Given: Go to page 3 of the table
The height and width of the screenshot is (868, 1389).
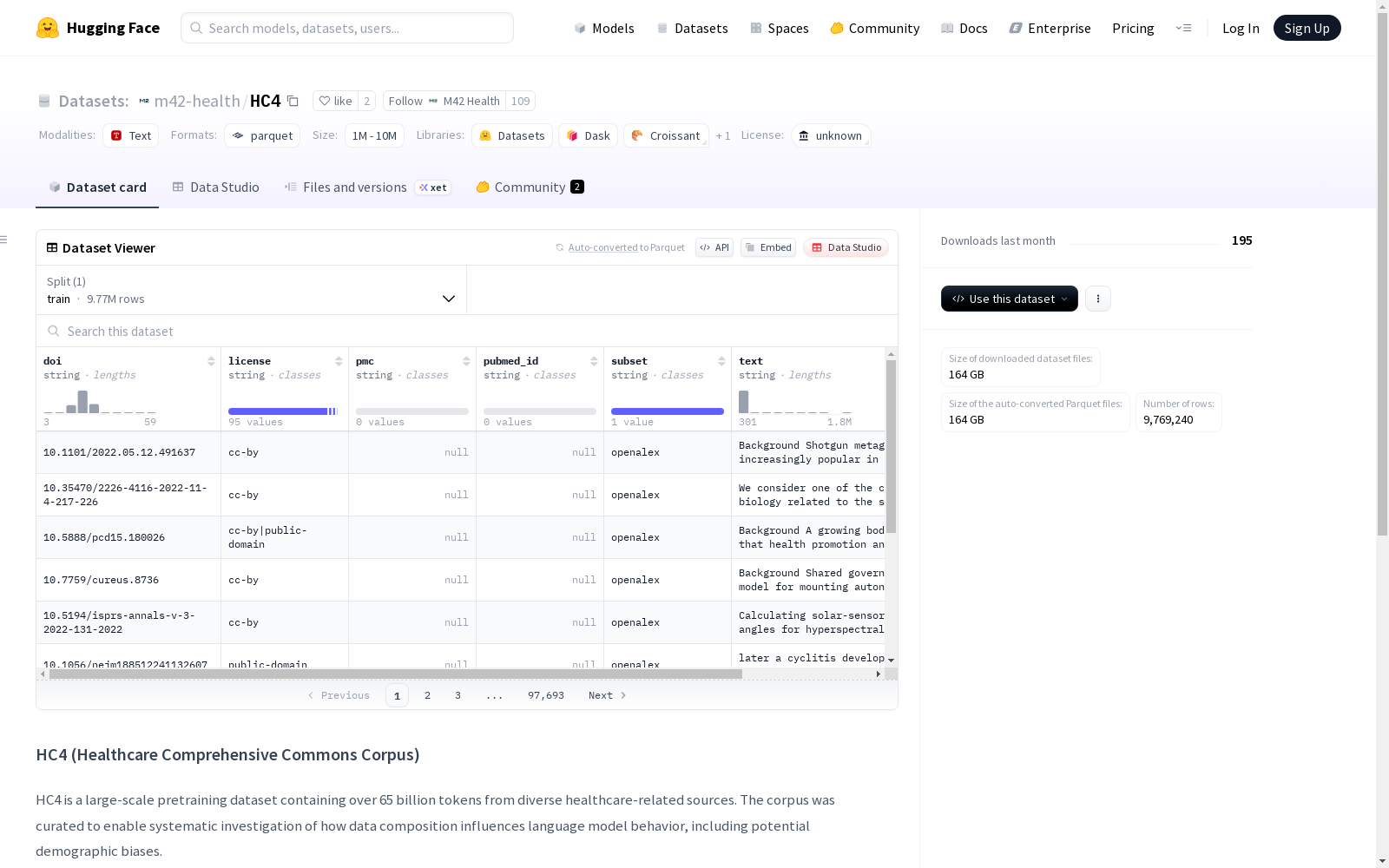Looking at the screenshot, I should coord(458,695).
